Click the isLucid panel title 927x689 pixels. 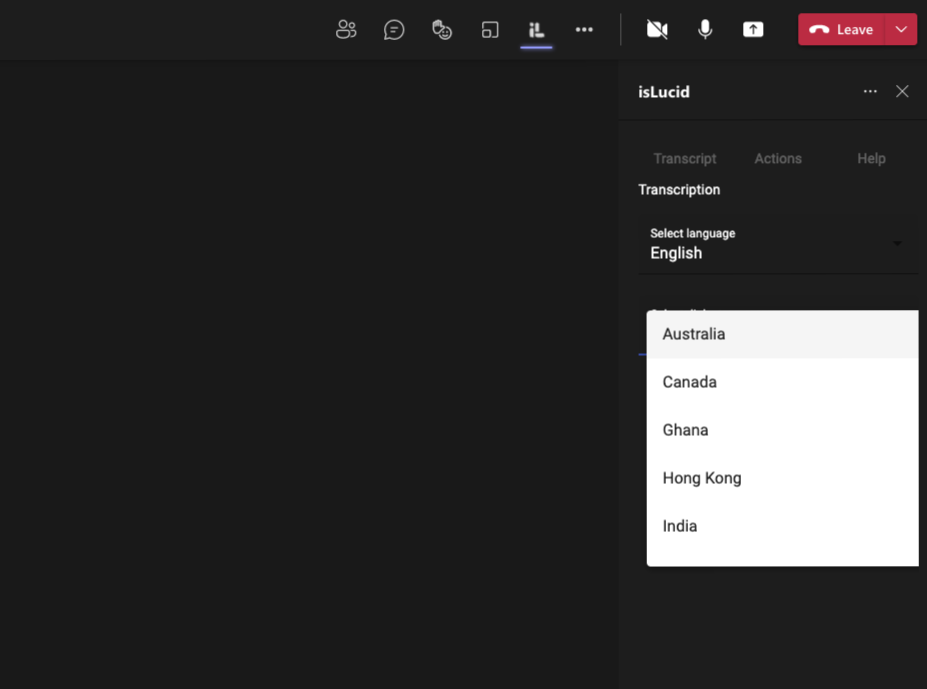click(663, 92)
